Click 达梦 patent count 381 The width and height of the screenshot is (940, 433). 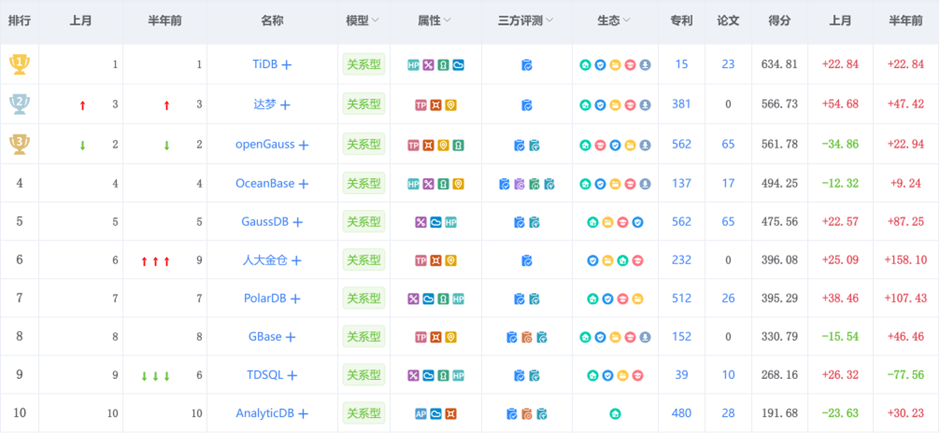click(681, 104)
